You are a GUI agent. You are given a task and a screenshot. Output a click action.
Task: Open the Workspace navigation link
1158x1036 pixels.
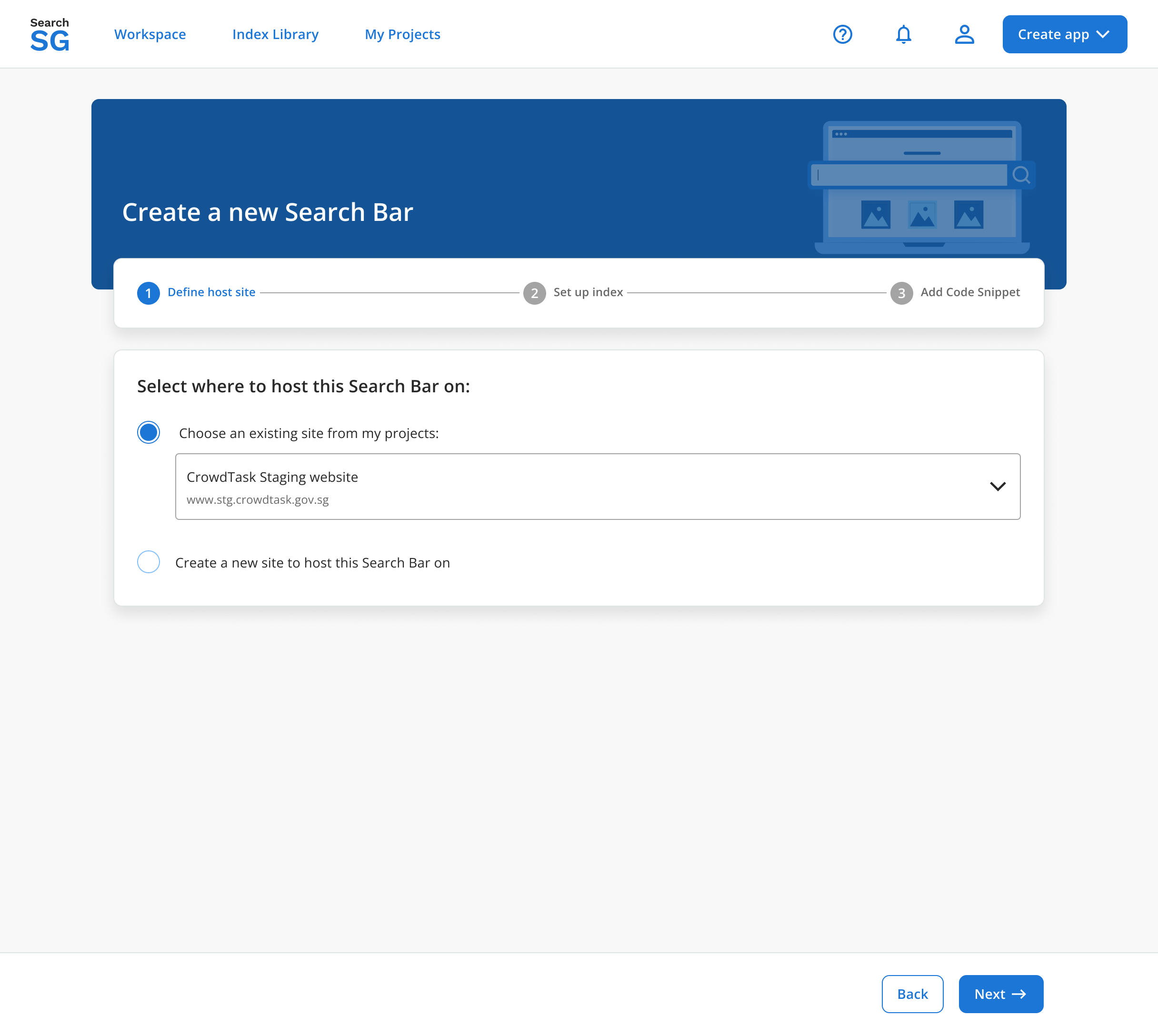150,34
